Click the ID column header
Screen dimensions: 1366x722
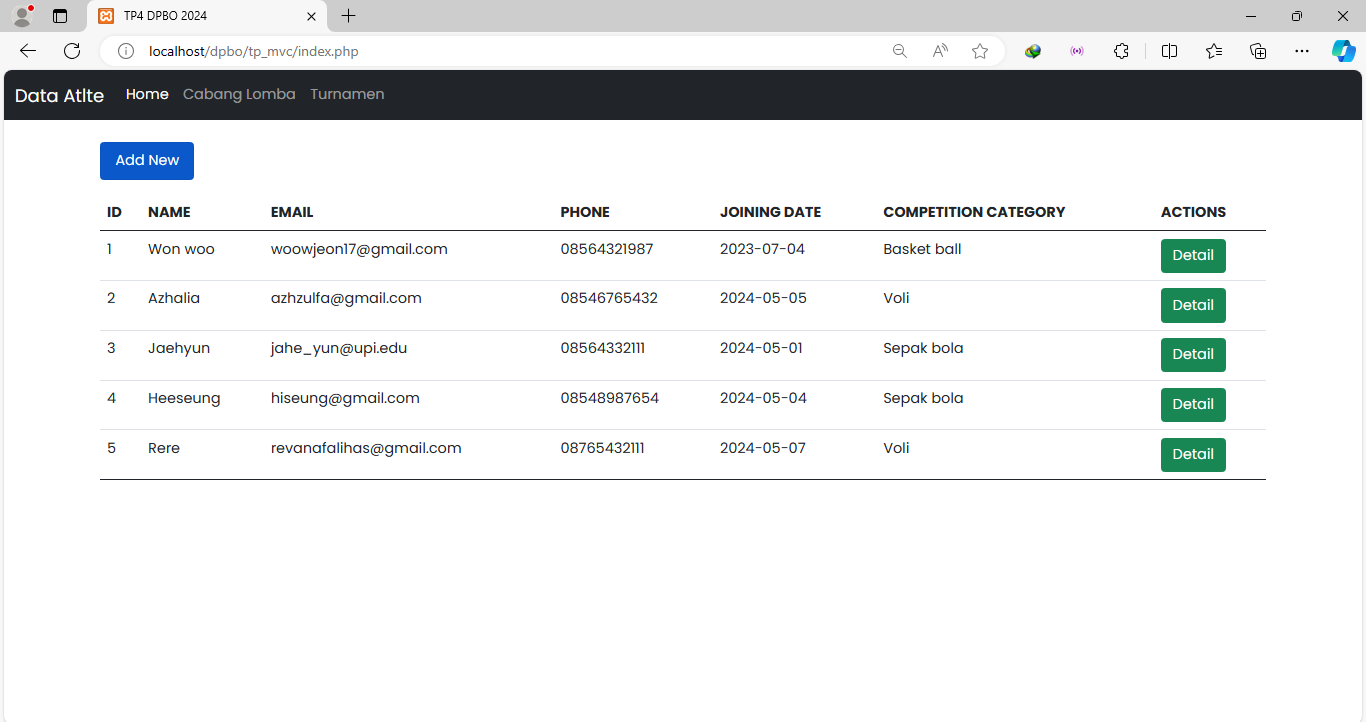(x=114, y=212)
